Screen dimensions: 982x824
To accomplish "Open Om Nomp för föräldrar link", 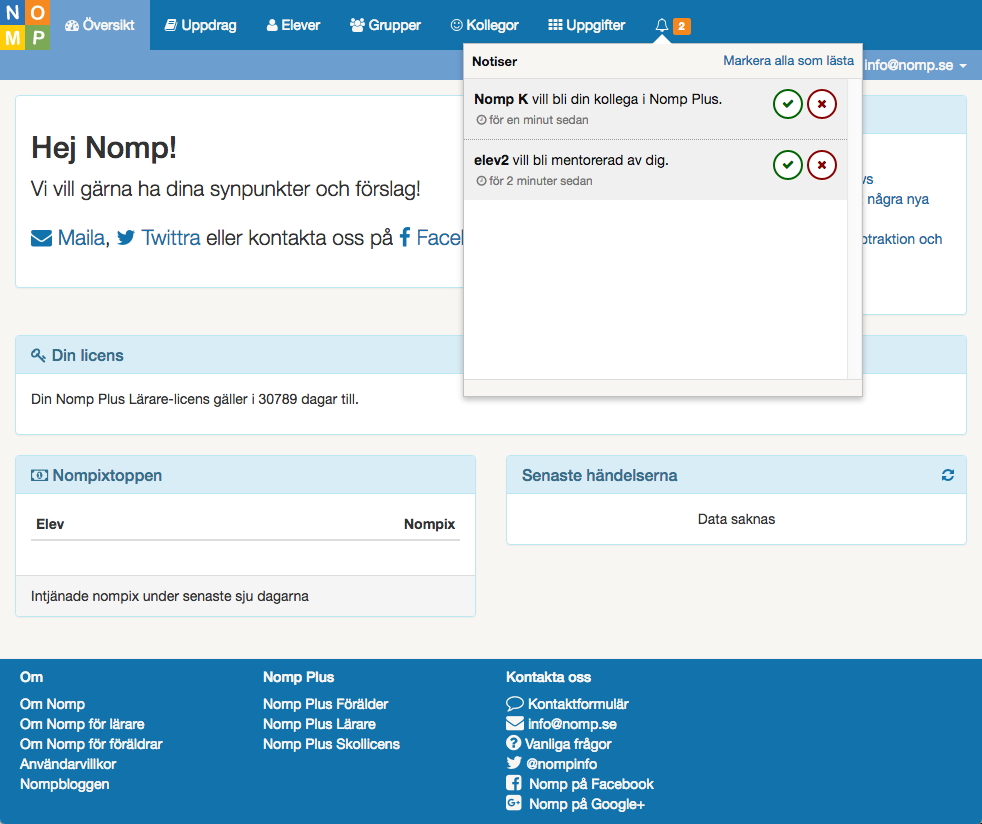I will coord(91,744).
